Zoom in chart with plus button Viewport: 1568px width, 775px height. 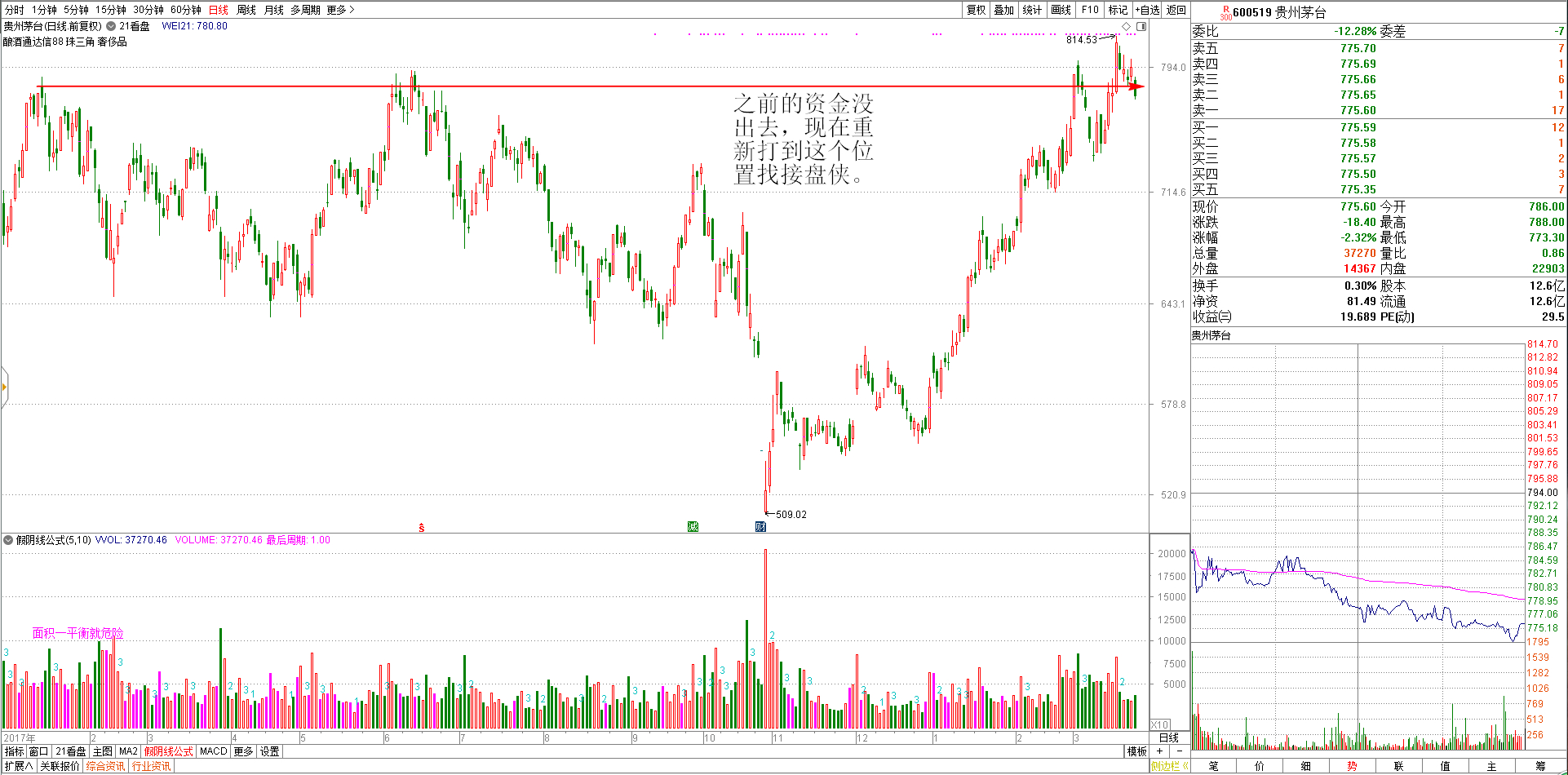coord(1159,751)
